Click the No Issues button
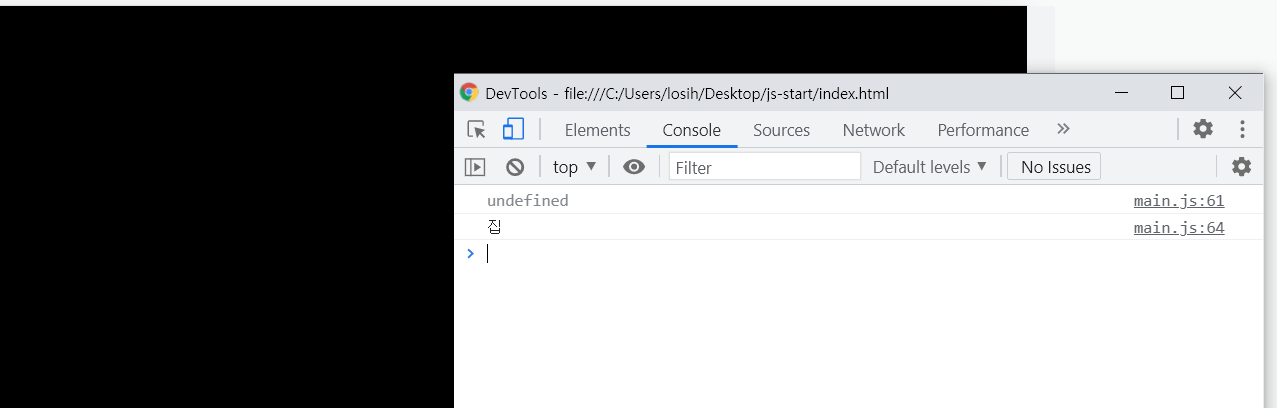This screenshot has height=408, width=1277. (x=1054, y=167)
